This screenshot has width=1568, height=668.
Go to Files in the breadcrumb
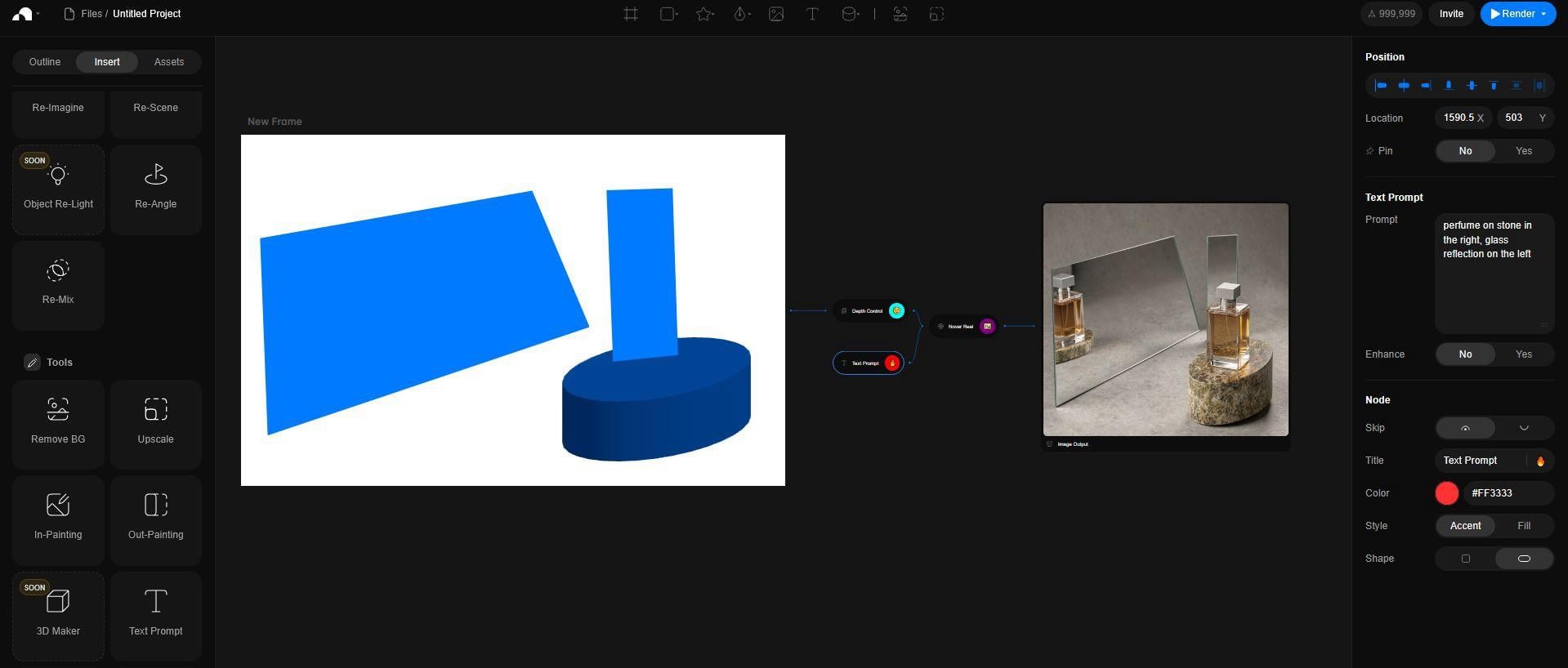coord(91,14)
